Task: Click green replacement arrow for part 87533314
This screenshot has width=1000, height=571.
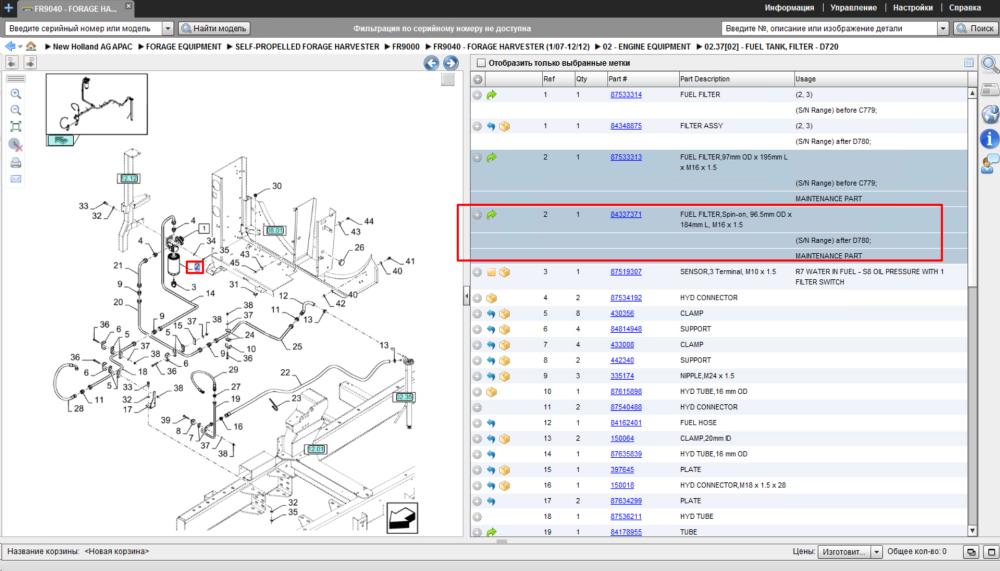Action: [x=491, y=94]
